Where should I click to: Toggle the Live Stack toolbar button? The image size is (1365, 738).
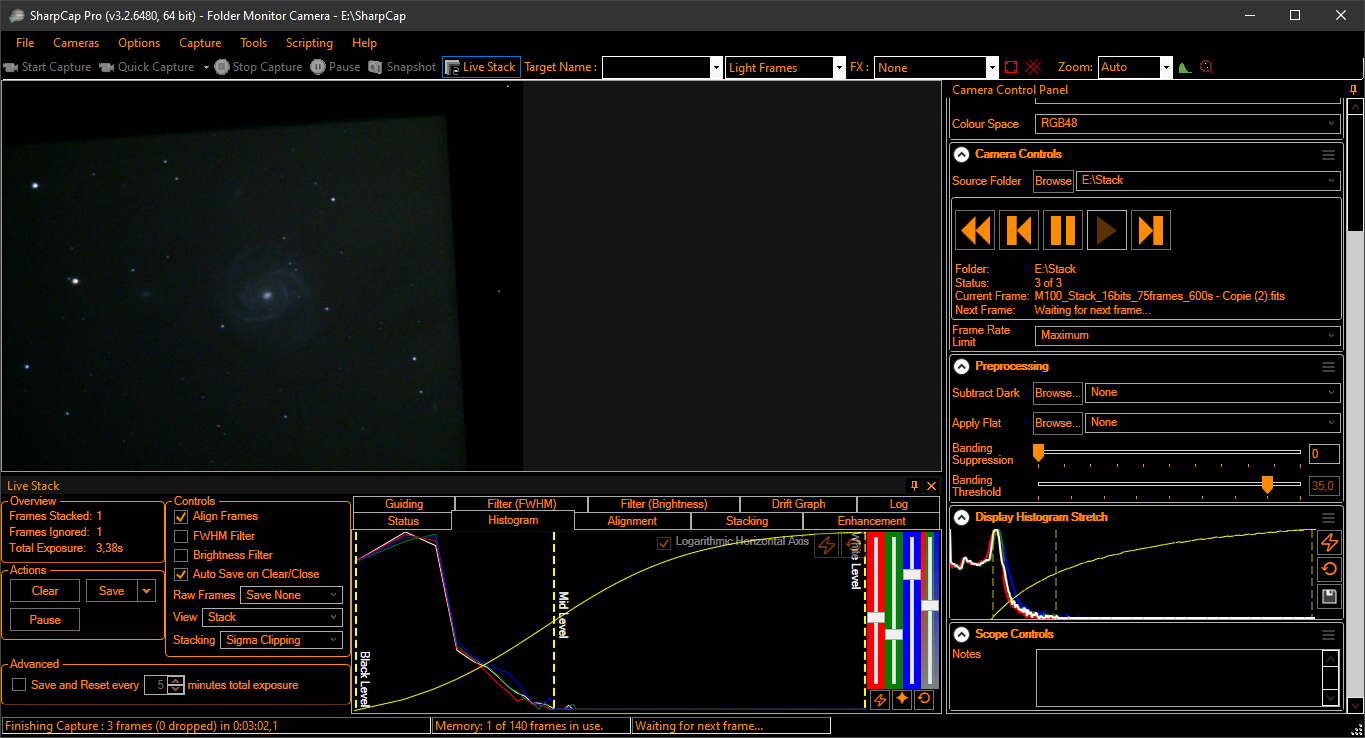[481, 67]
